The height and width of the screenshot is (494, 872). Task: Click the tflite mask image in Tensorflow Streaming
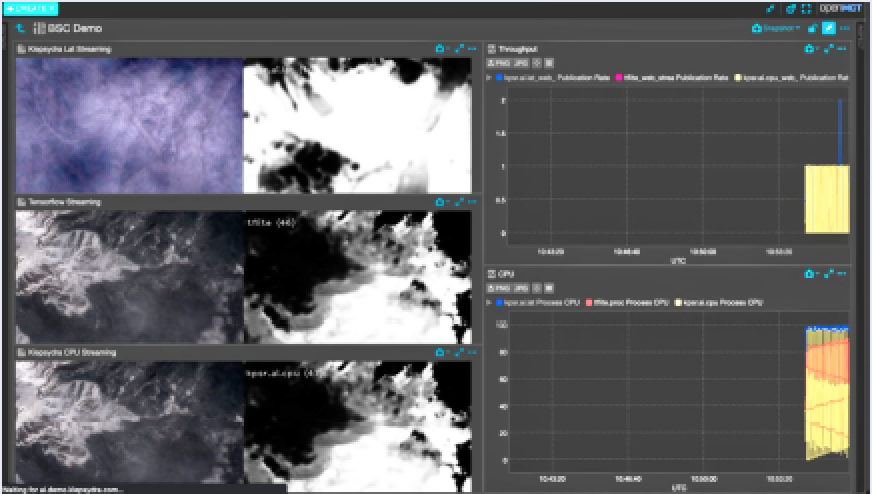[x=358, y=277]
